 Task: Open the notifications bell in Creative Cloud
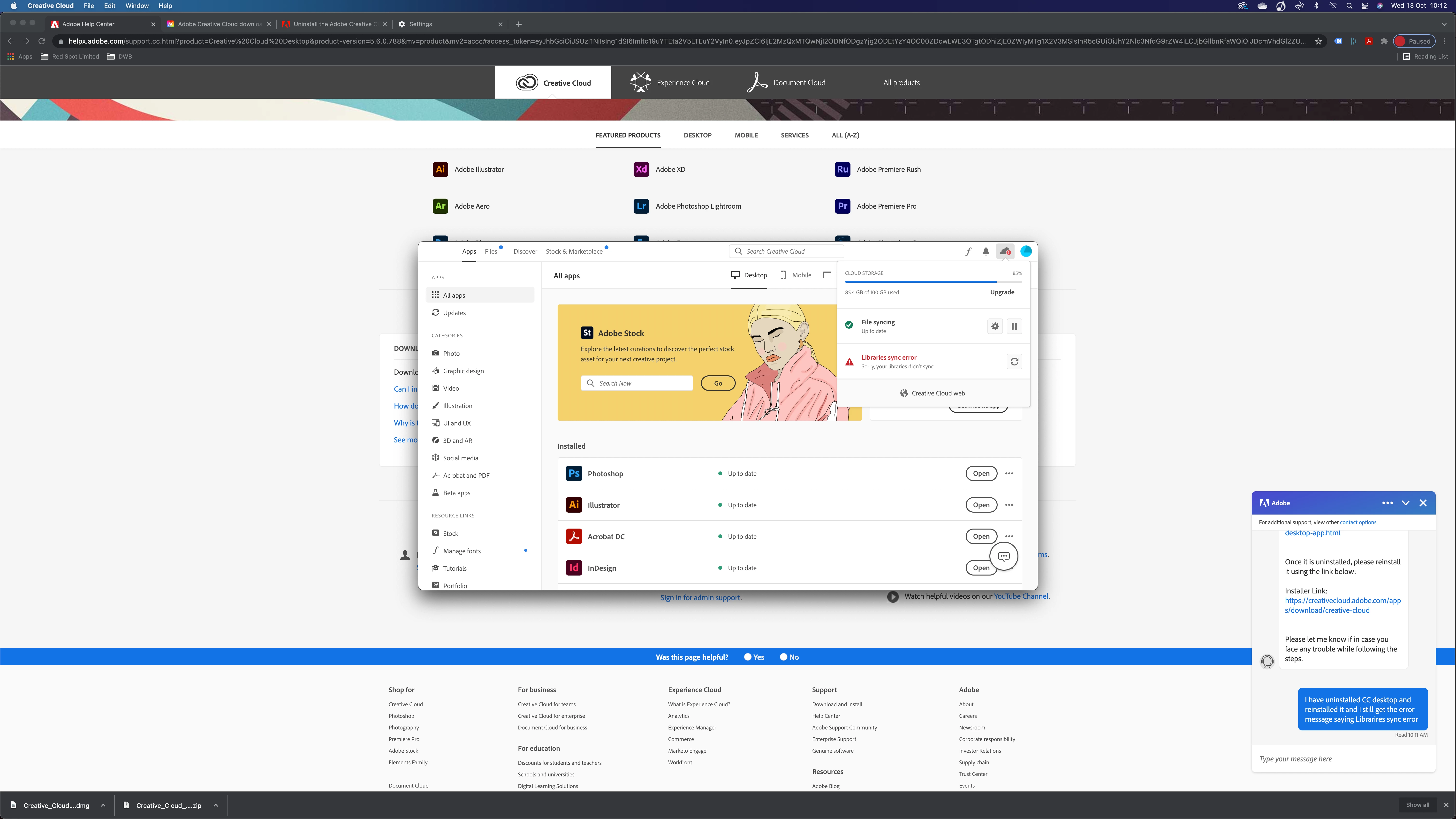986,251
